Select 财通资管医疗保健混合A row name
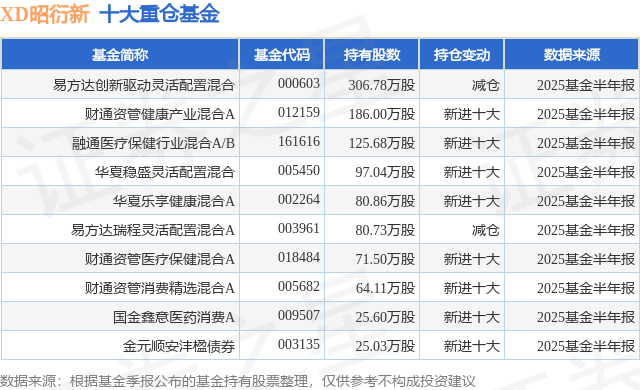This screenshot has height=390, width=640. pyautogui.click(x=160, y=259)
